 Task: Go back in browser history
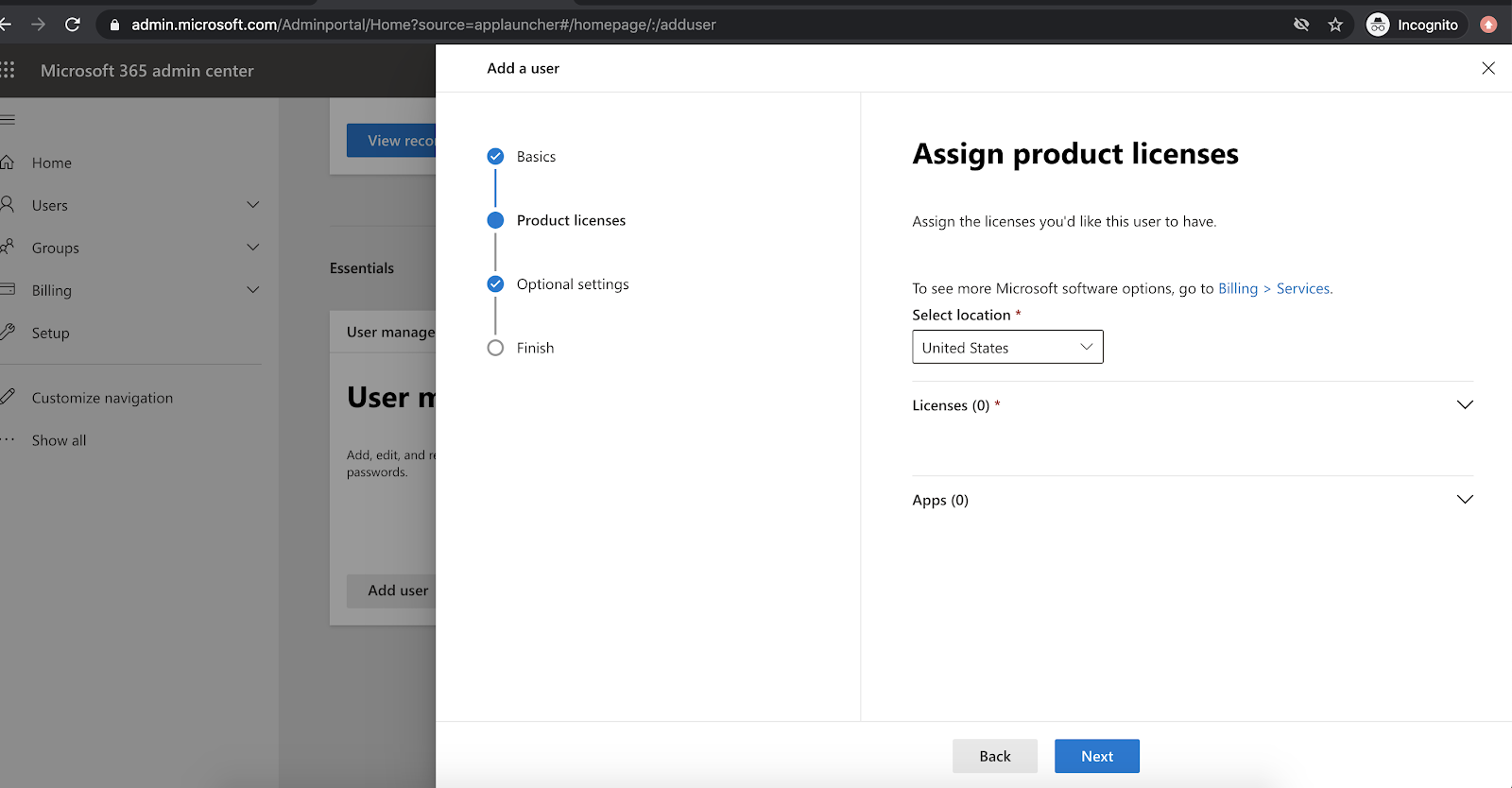[5, 25]
